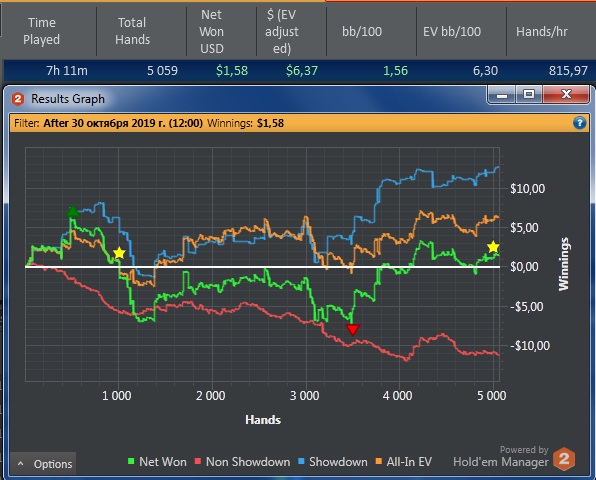The height and width of the screenshot is (480, 596).
Task: Click the Hands x-axis label
Action: click(263, 420)
